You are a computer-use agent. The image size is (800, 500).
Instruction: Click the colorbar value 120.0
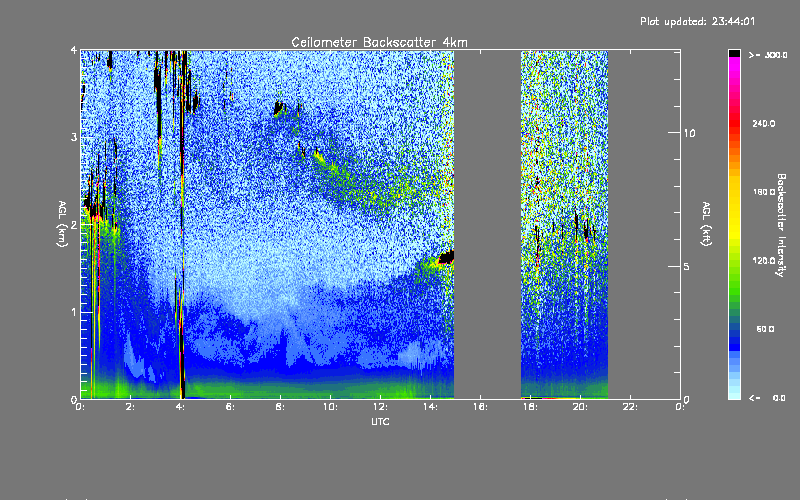pos(764,261)
